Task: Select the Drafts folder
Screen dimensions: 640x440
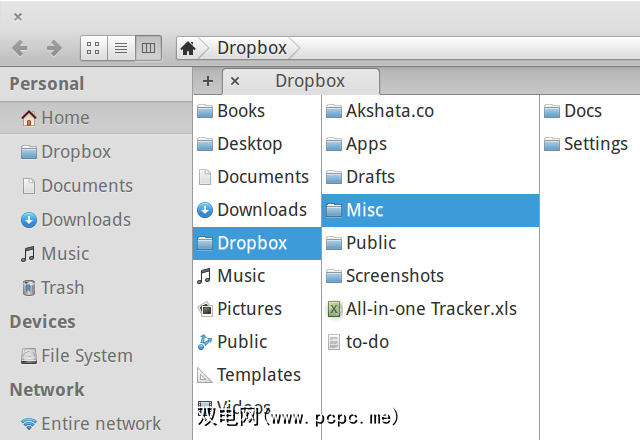Action: (x=431, y=177)
